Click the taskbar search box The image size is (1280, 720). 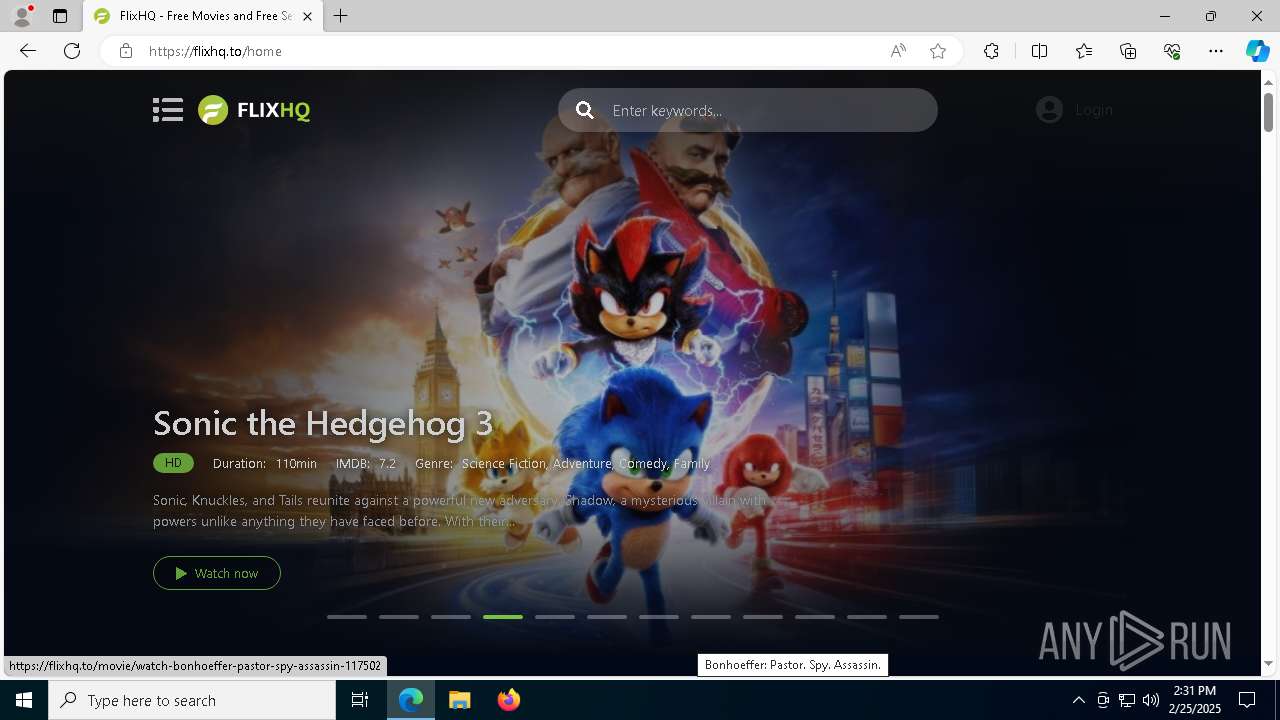coord(192,700)
